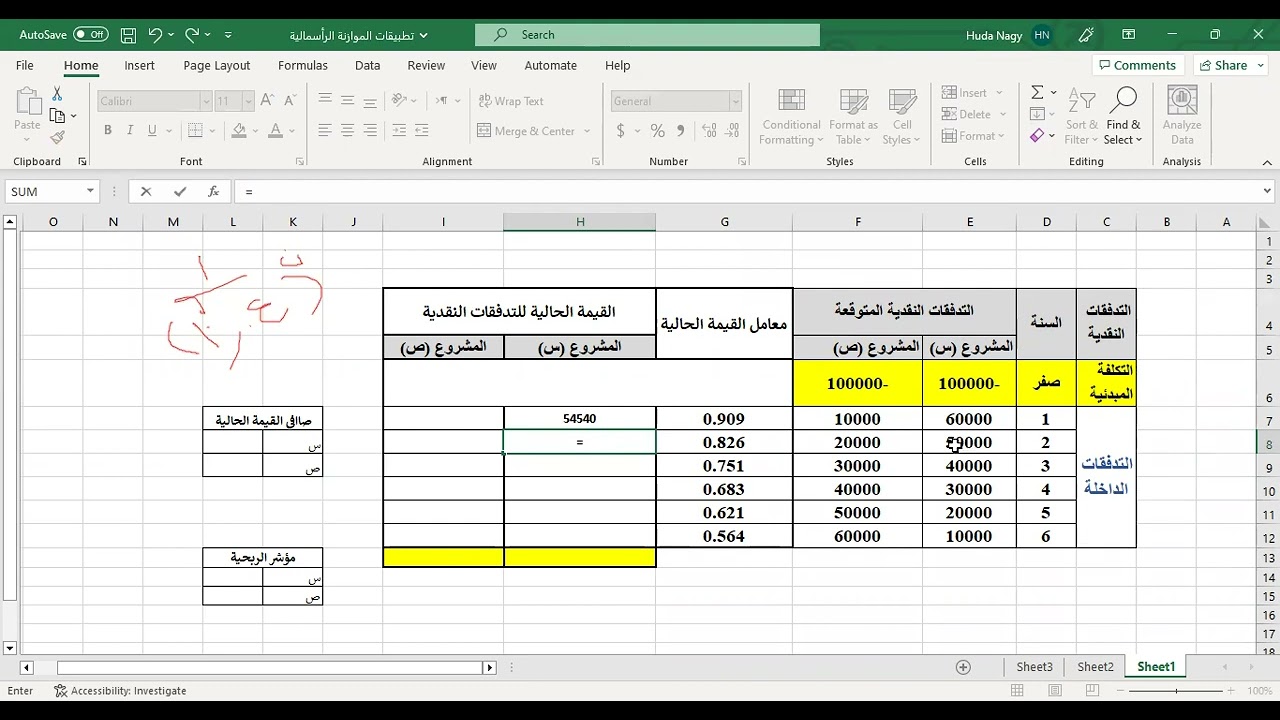Select the cell with 0.826
This screenshot has width=1280, height=720.
tap(724, 442)
